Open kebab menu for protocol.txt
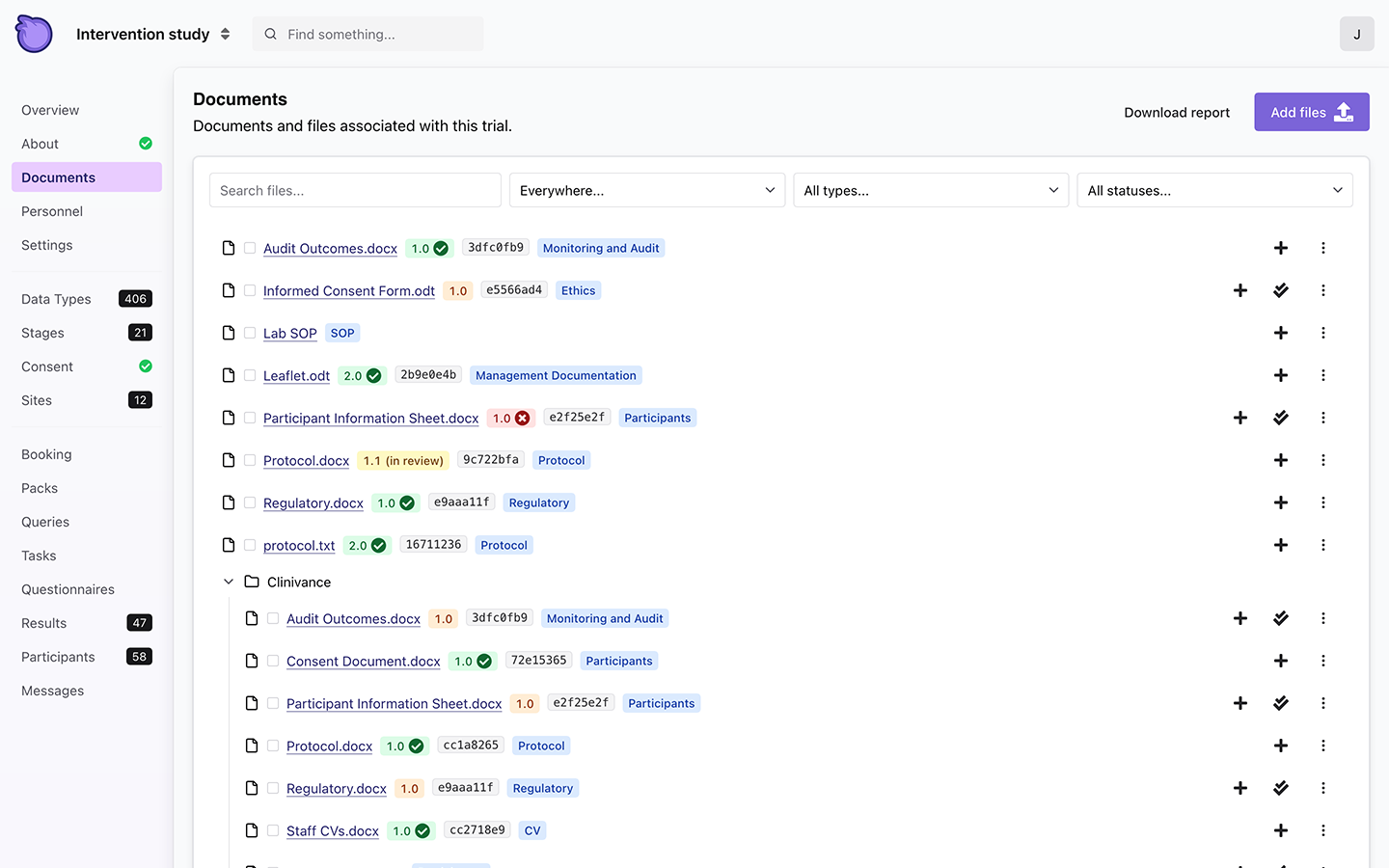 point(1323,545)
